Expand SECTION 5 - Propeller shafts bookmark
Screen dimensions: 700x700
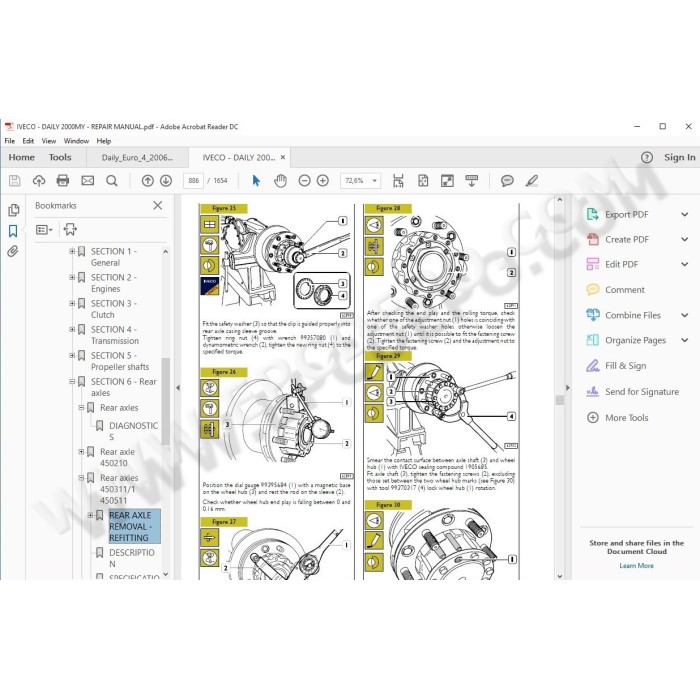[x=72, y=355]
